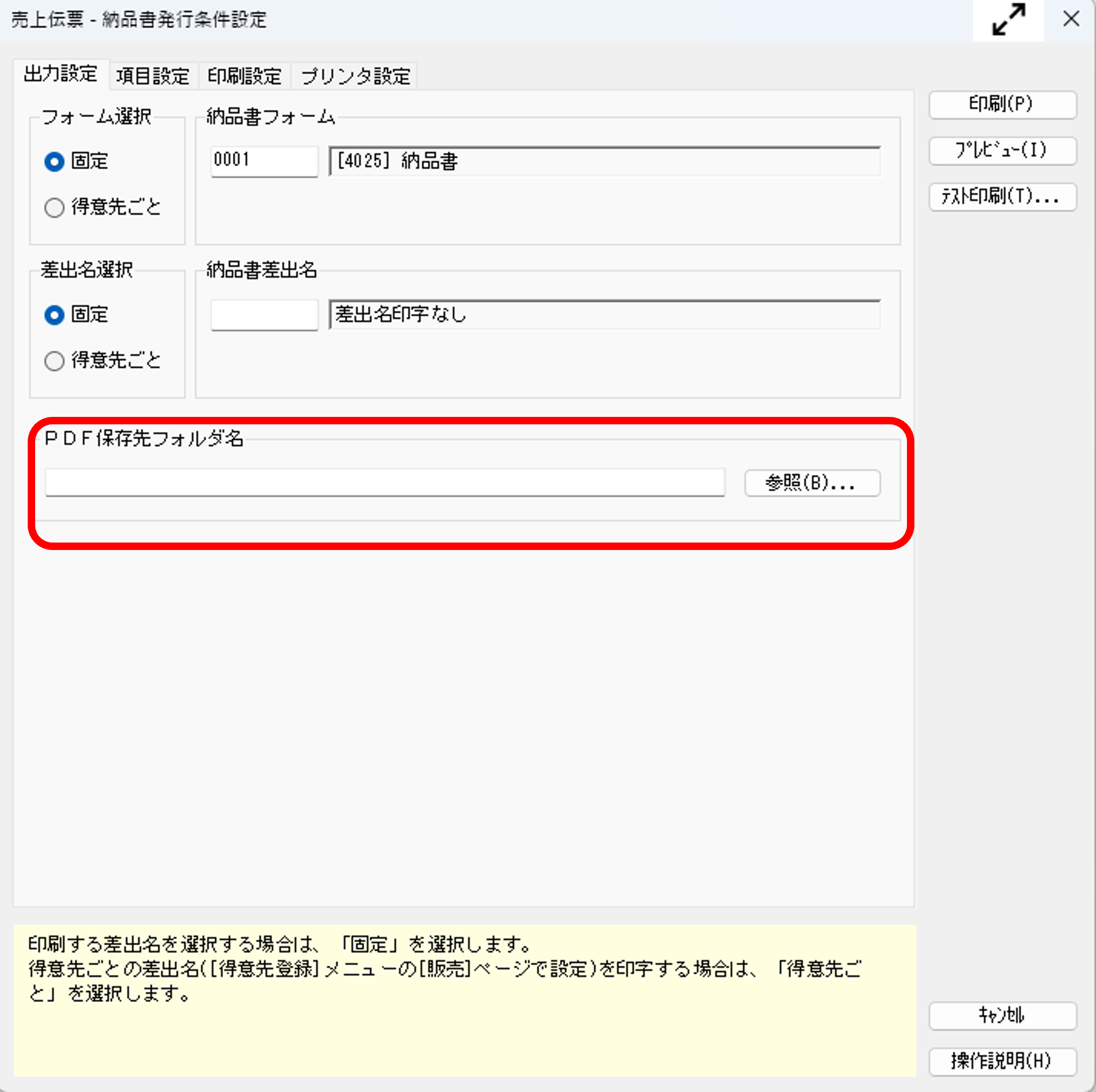Click the テスト印刷(T)... button
This screenshot has width=1096, height=1092.
tap(1002, 197)
